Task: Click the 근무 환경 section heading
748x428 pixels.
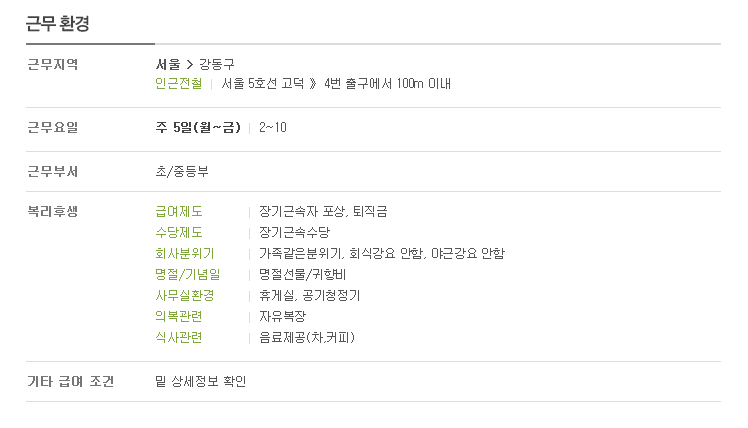Action: click(x=58, y=23)
